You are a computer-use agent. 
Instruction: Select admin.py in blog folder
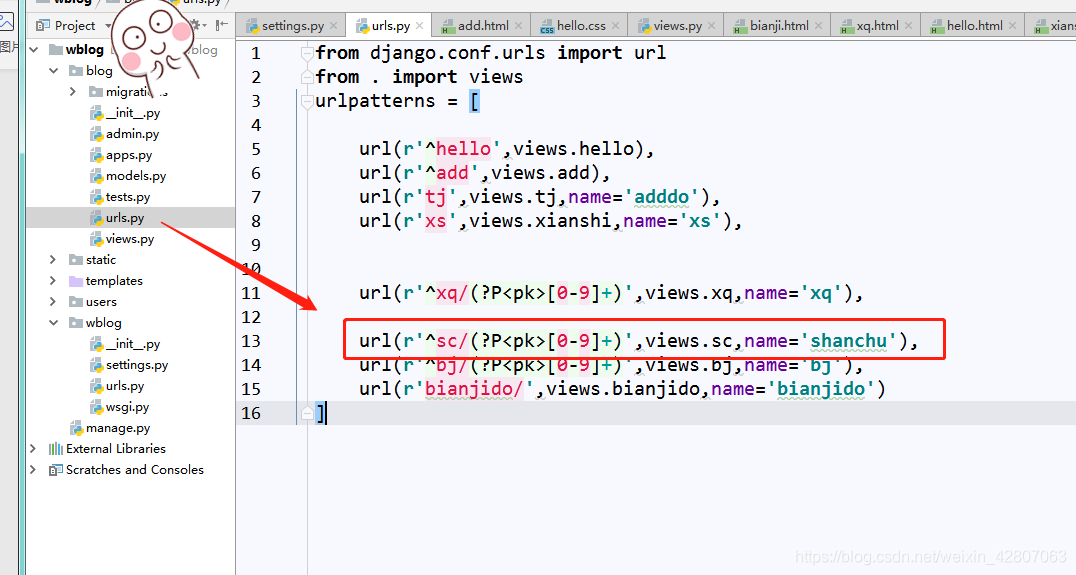125,134
